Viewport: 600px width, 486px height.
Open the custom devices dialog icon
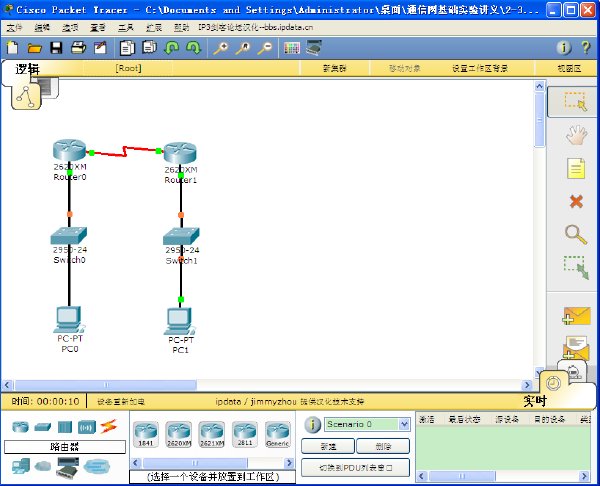click(314, 48)
